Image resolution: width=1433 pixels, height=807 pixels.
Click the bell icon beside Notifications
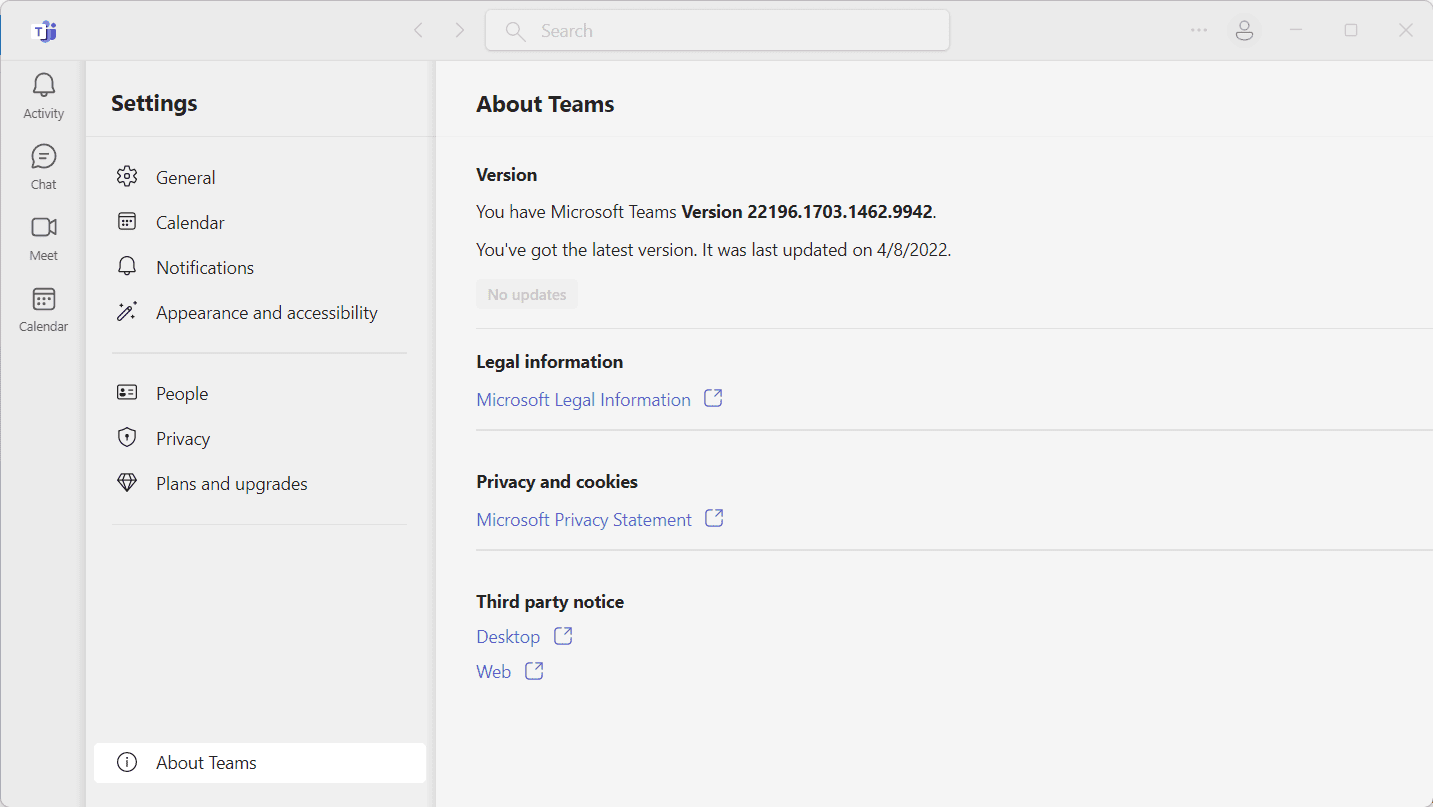point(127,267)
